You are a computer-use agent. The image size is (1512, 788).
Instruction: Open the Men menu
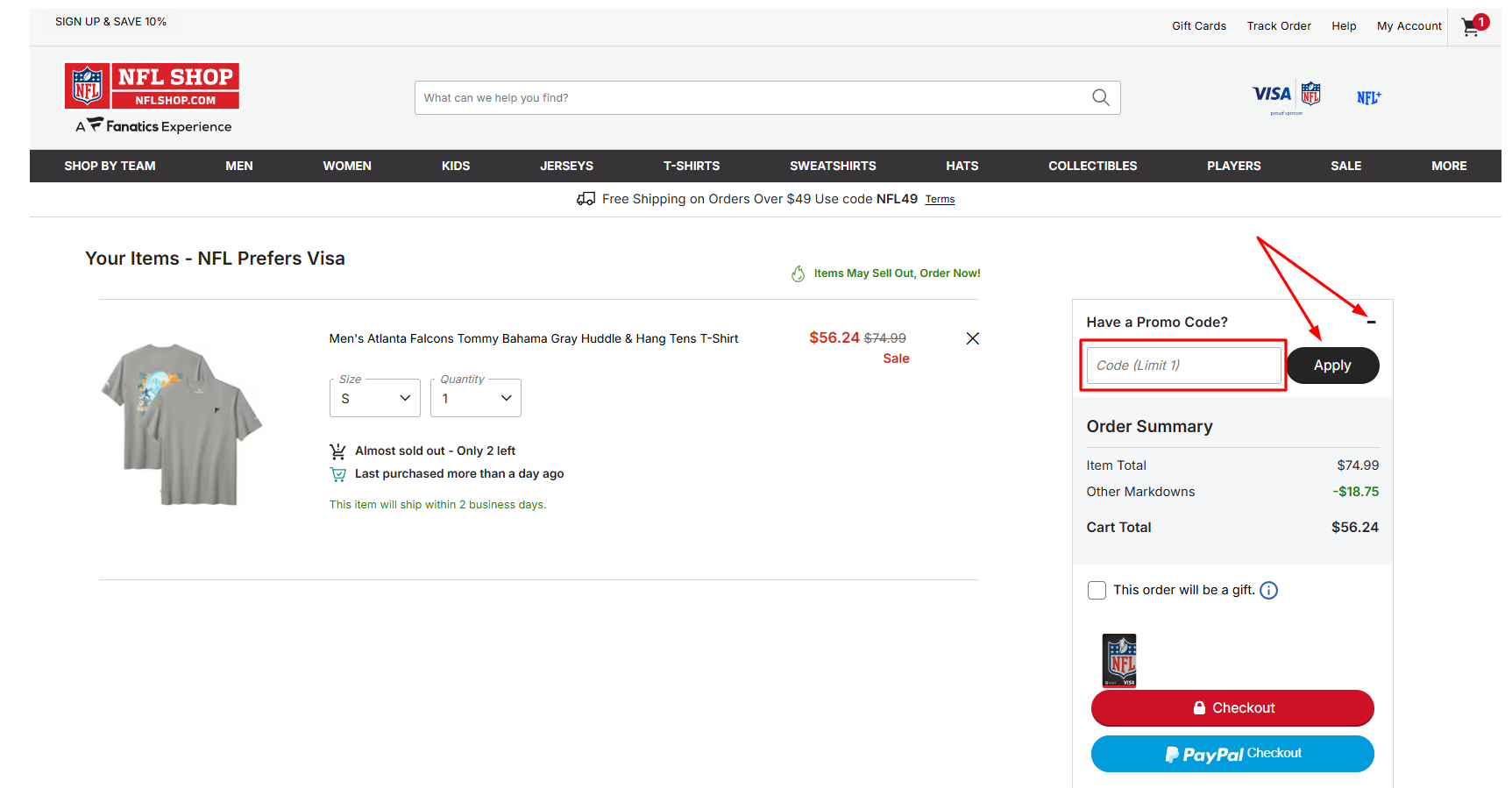(x=239, y=166)
